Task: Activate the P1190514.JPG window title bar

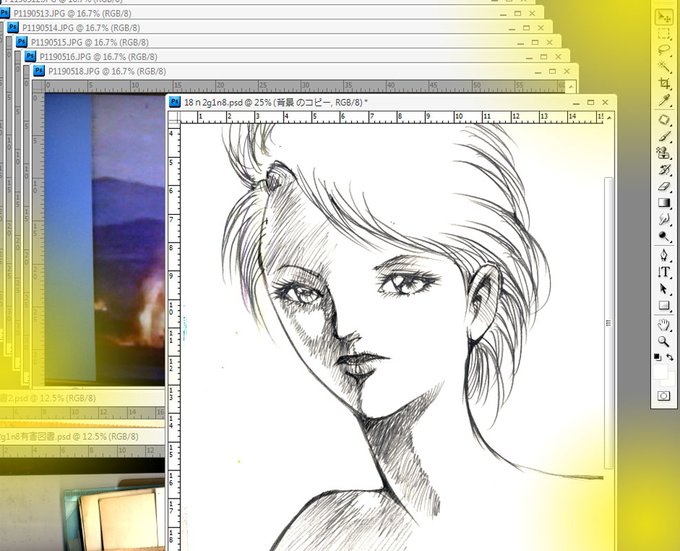Action: pos(278,28)
